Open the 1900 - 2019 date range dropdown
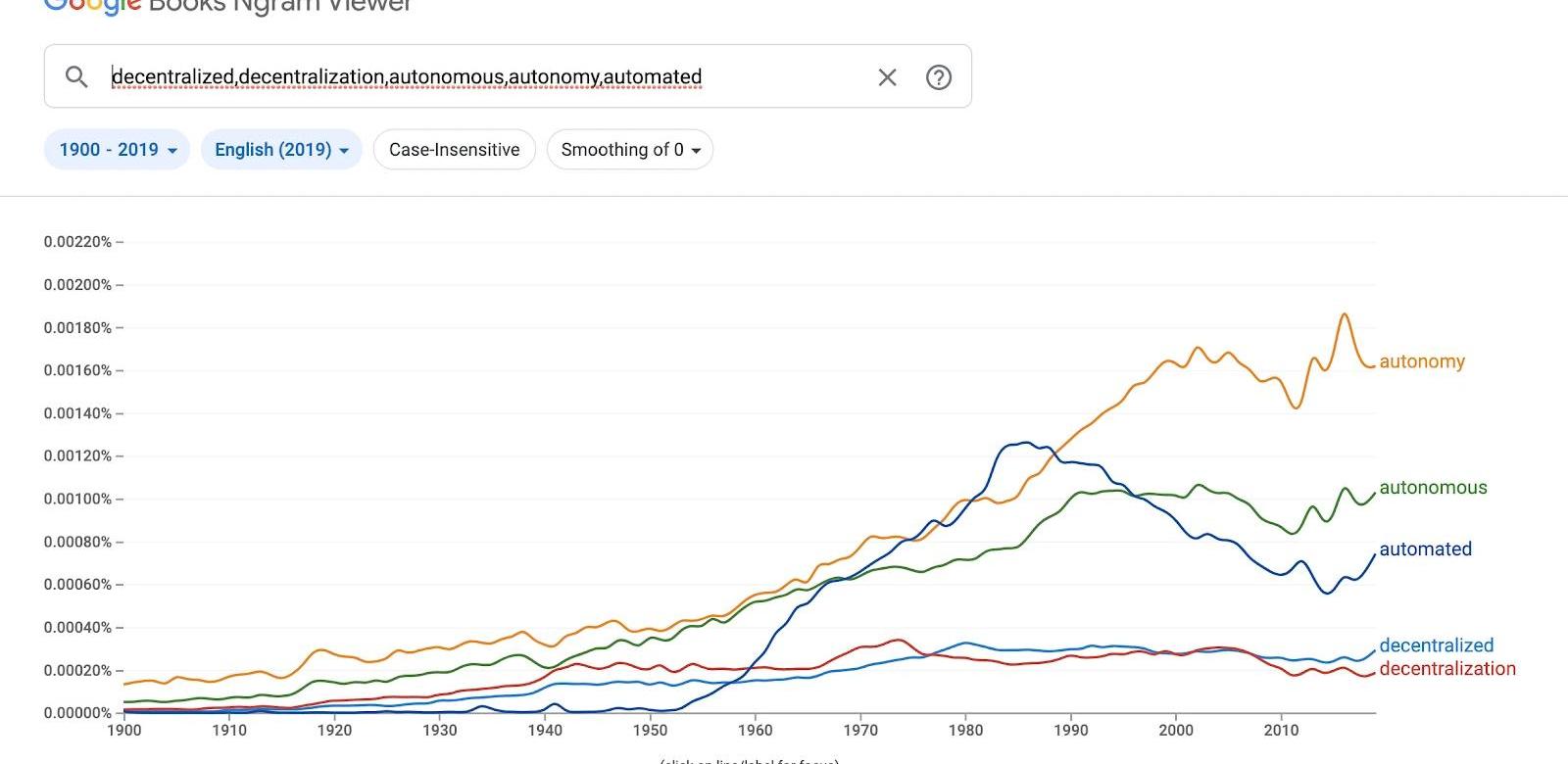Screen dimensions: 1568x764 tap(117, 150)
